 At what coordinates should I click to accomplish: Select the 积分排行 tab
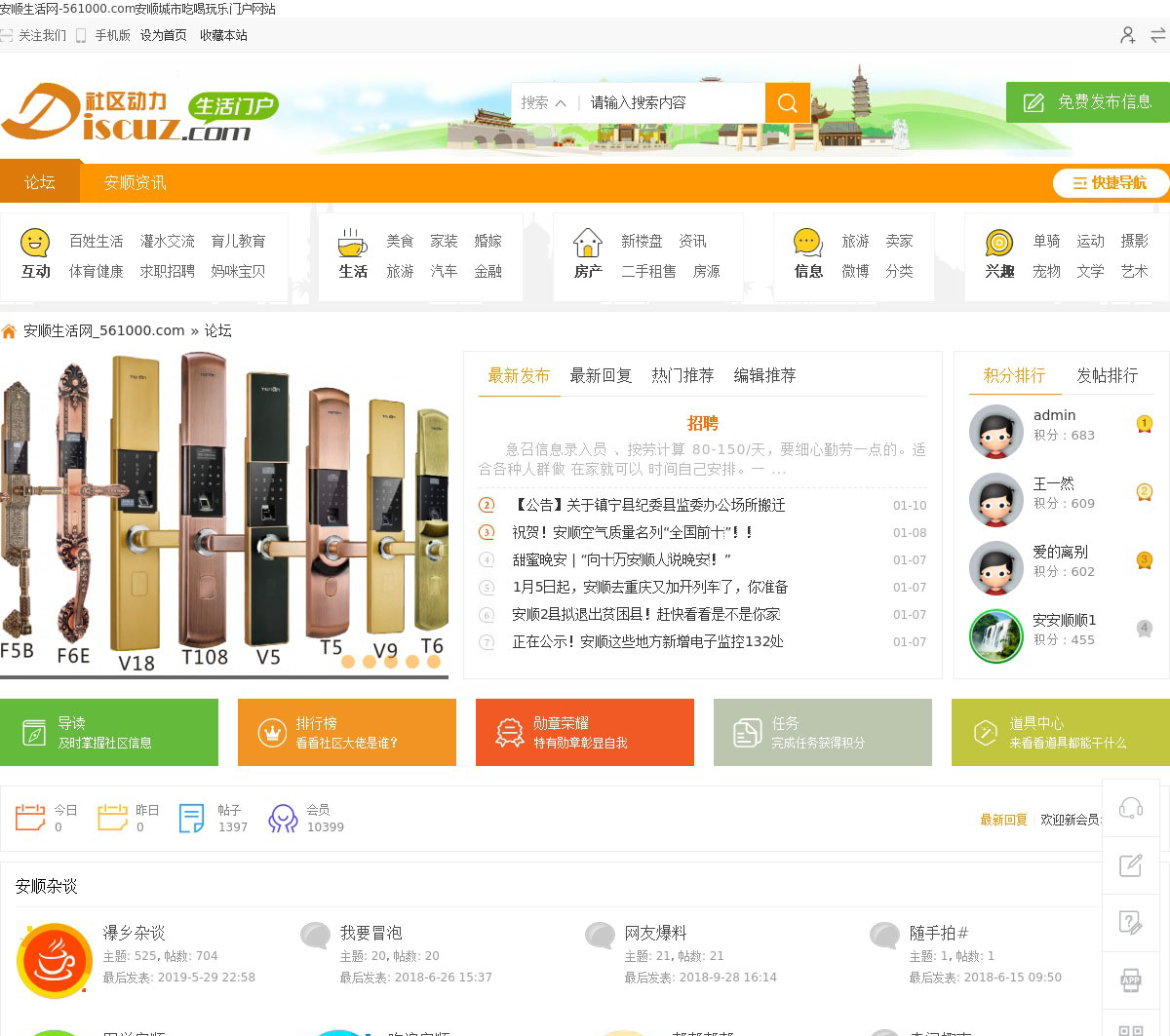point(1014,375)
